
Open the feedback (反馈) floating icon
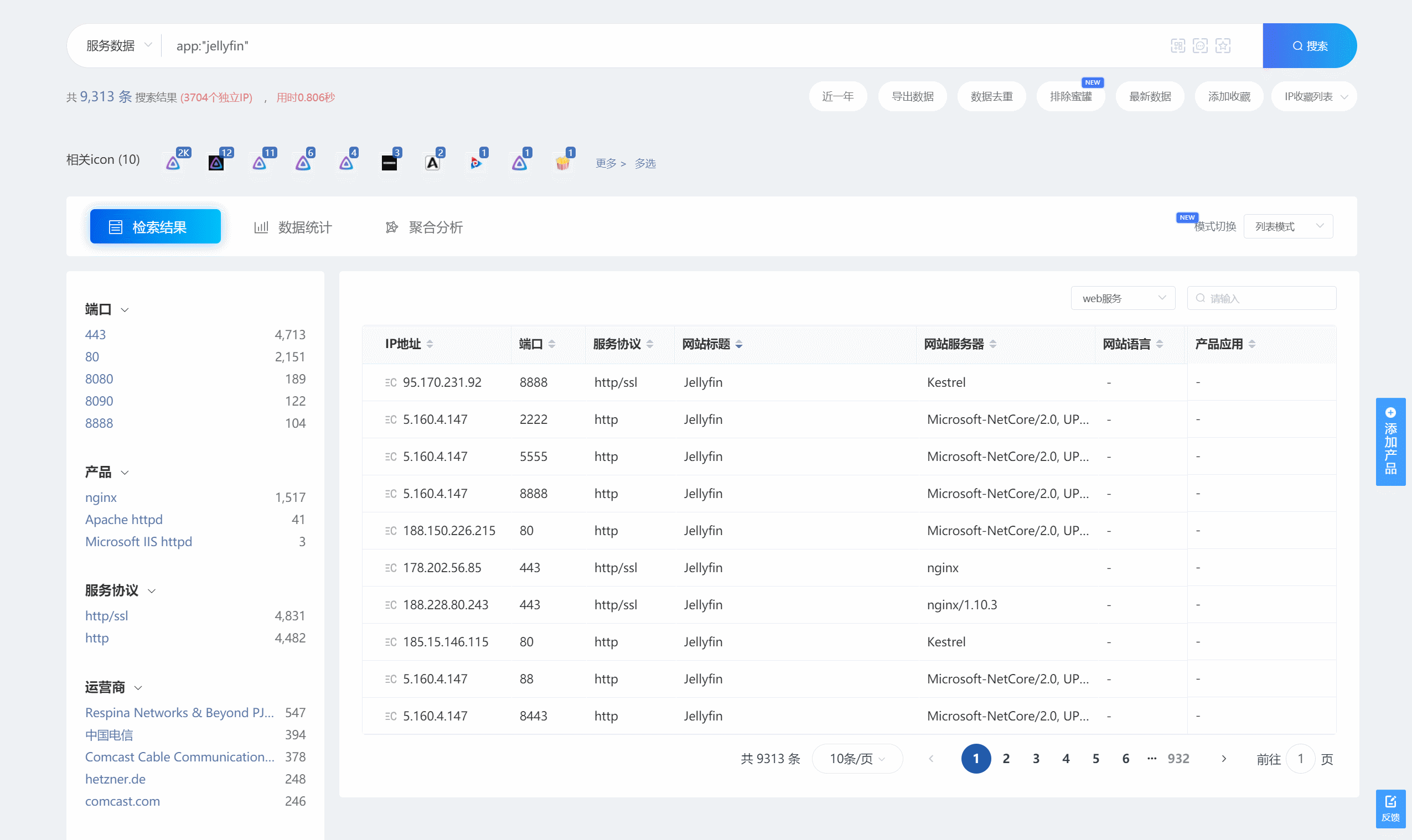1390,808
